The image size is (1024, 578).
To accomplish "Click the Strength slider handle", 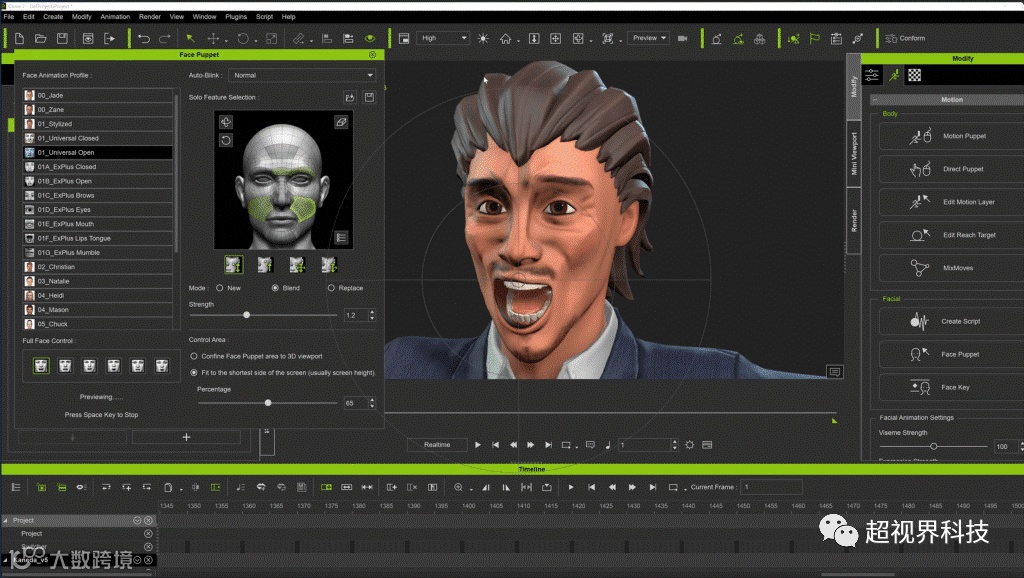I will coord(247,315).
